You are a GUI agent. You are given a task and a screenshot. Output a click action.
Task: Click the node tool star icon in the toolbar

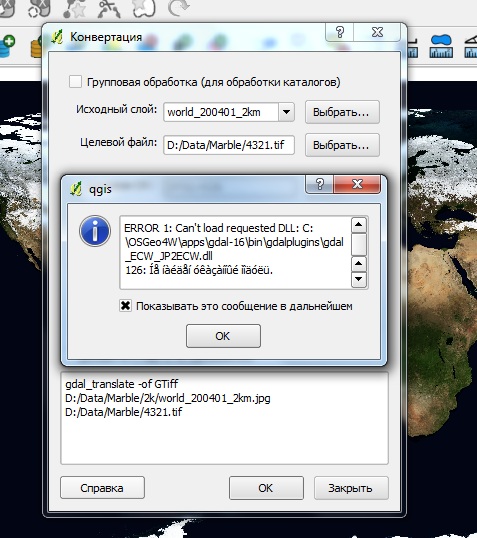(74, 9)
